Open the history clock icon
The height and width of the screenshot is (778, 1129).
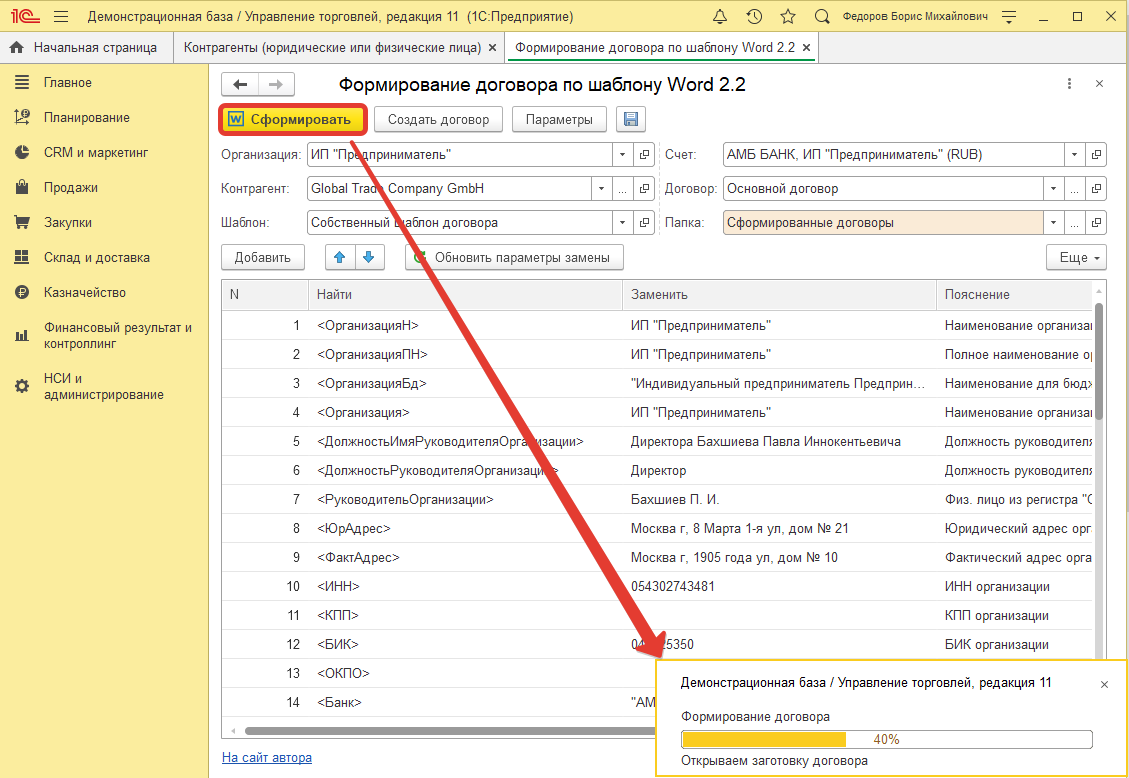[754, 17]
